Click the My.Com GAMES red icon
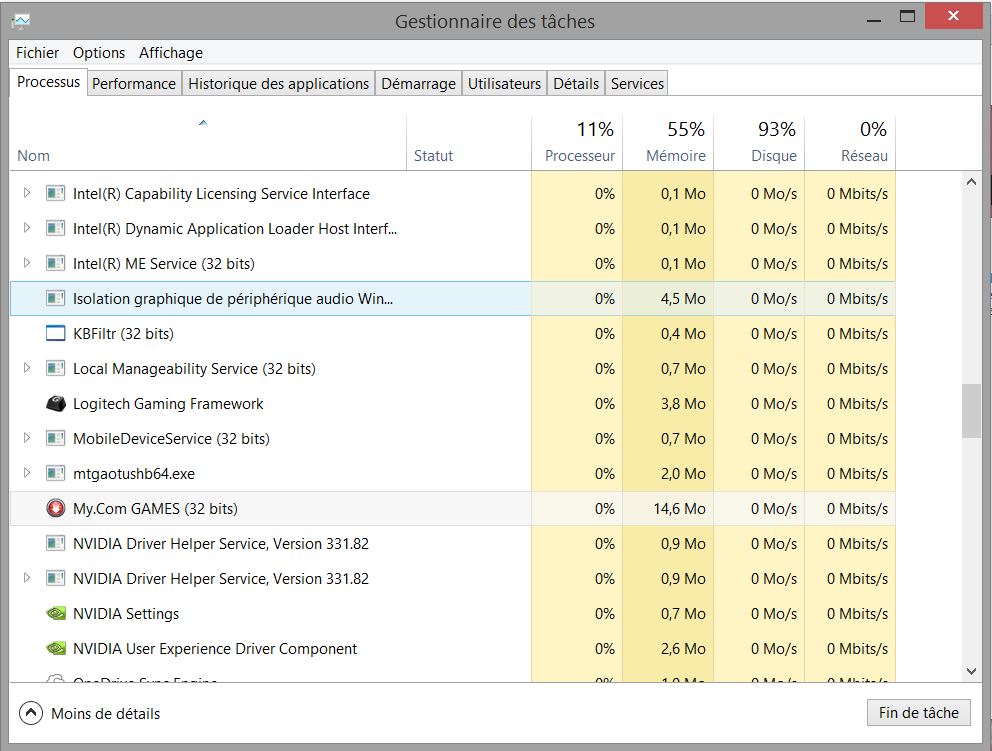Viewport: 992px width, 751px height. [56, 509]
